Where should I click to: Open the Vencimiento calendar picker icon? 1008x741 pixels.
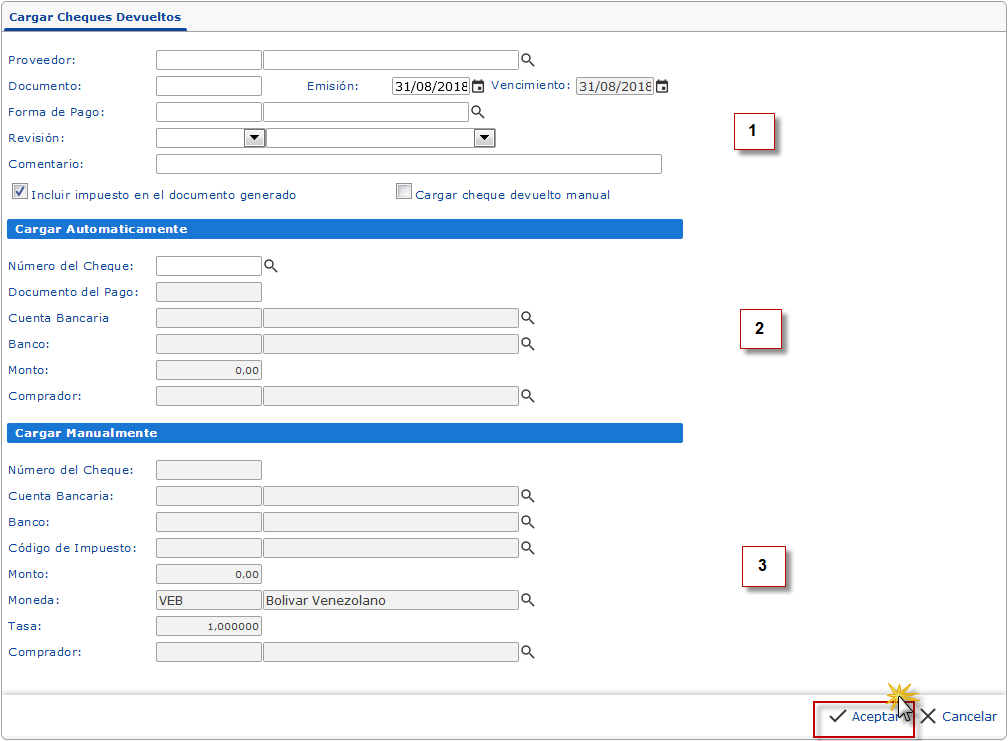pyautogui.click(x=662, y=86)
